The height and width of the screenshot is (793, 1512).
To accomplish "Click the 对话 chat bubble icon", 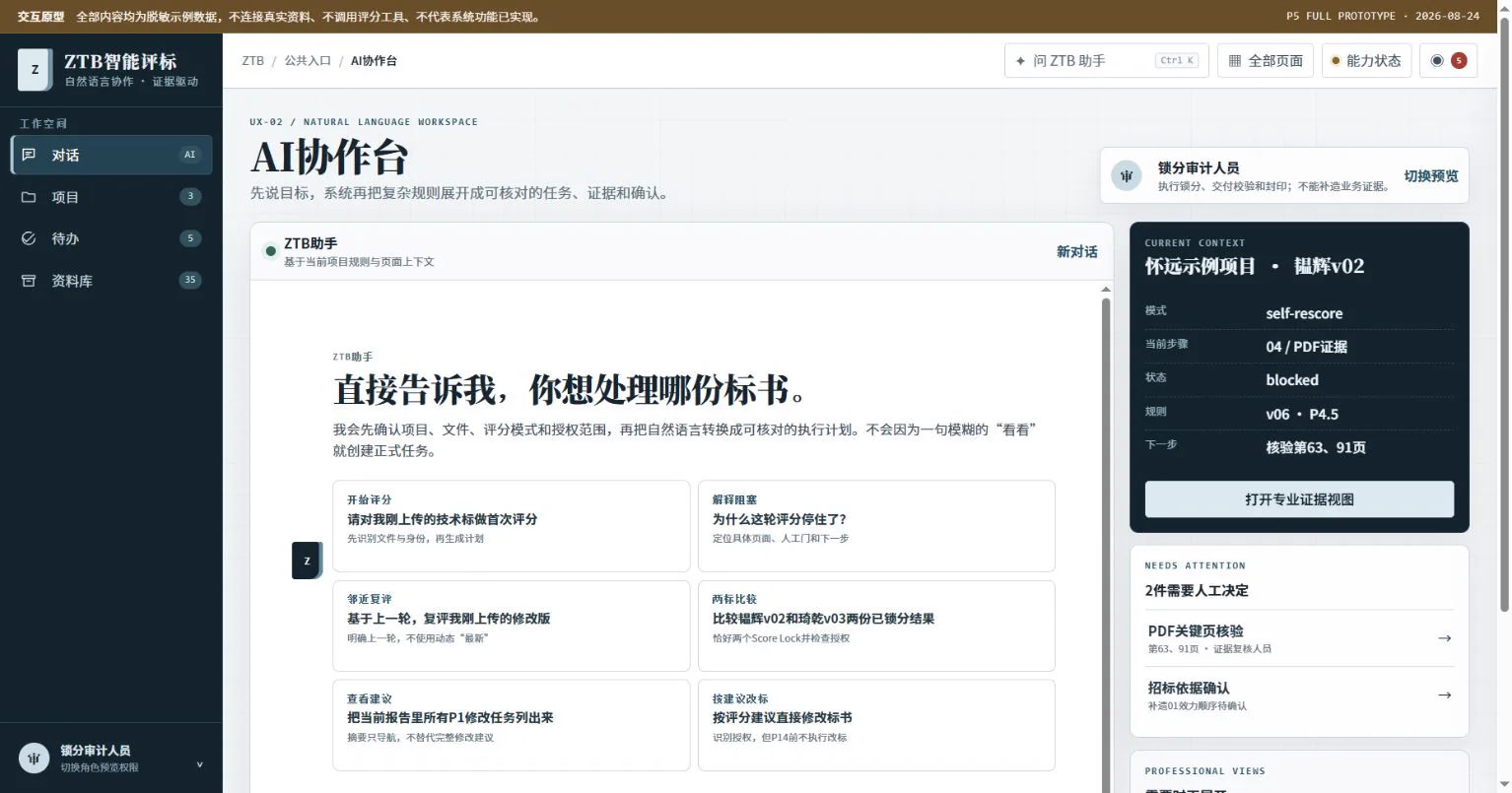I will click(x=29, y=155).
